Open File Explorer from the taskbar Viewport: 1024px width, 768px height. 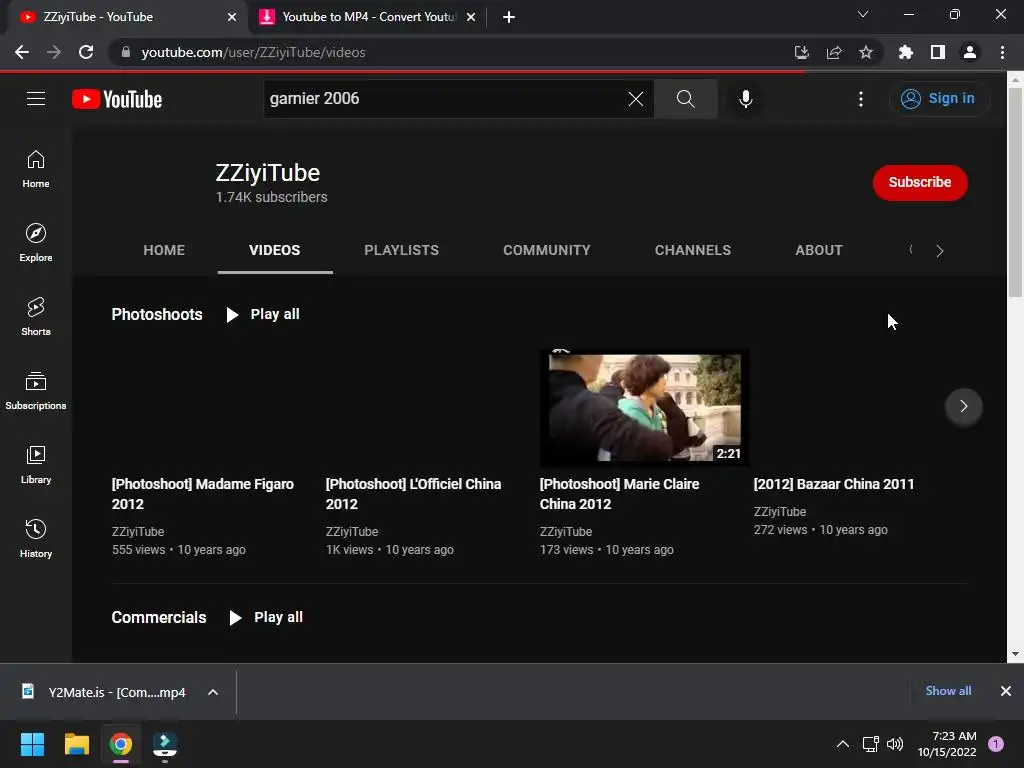(x=76, y=744)
